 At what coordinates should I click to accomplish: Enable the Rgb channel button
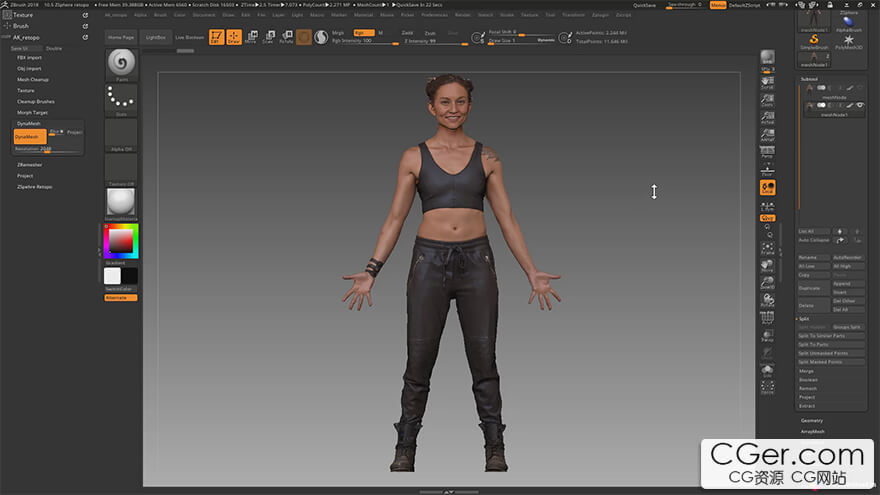(363, 33)
